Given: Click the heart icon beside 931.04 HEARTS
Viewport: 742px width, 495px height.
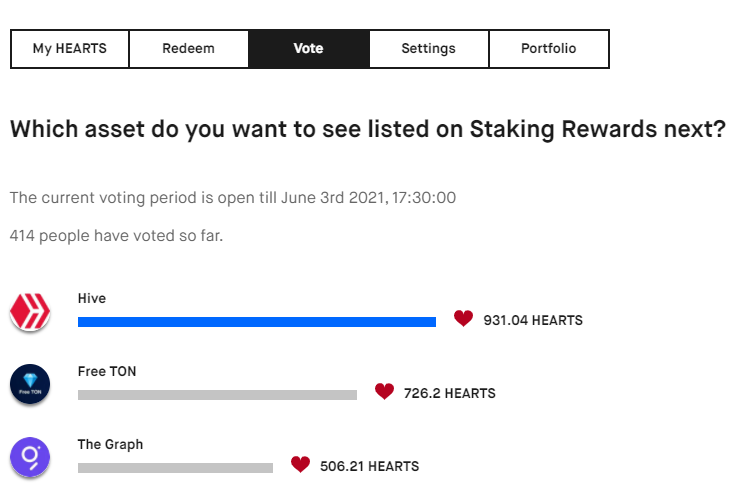Looking at the screenshot, I should coord(463,318).
